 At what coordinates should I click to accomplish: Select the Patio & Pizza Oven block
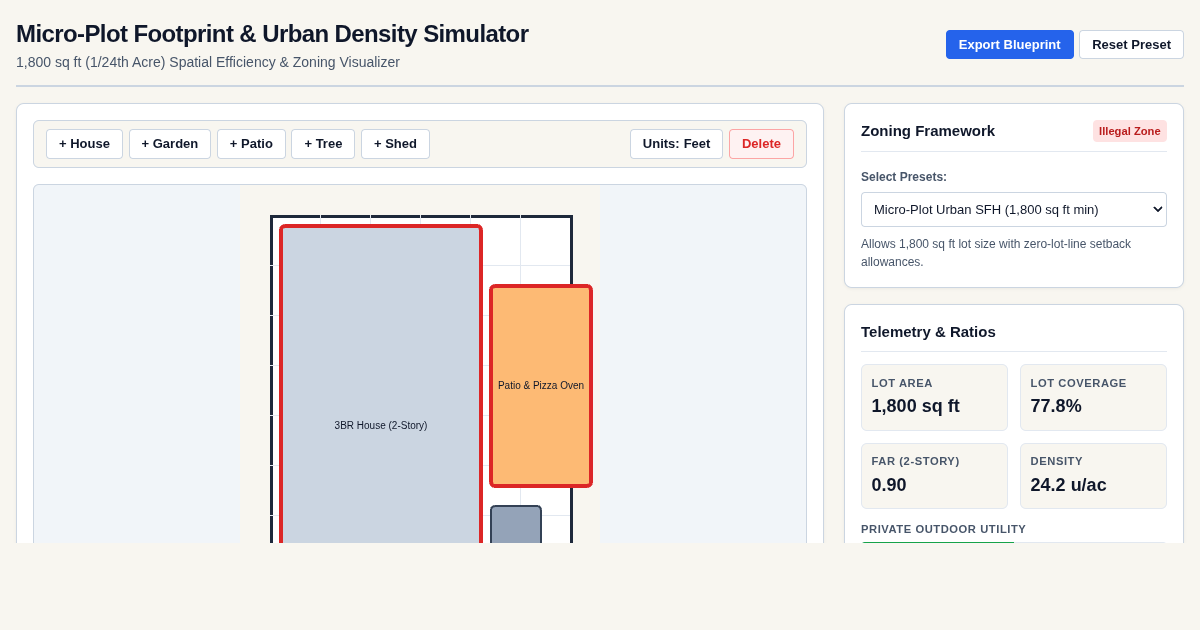541,386
